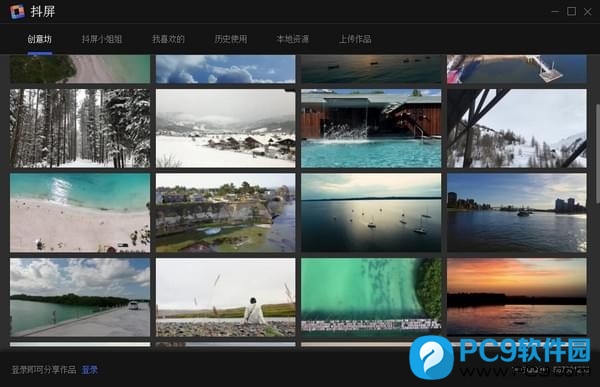Screen dimensions: 600x387
Task: Open the 上传作品 tab
Action: pos(355,39)
